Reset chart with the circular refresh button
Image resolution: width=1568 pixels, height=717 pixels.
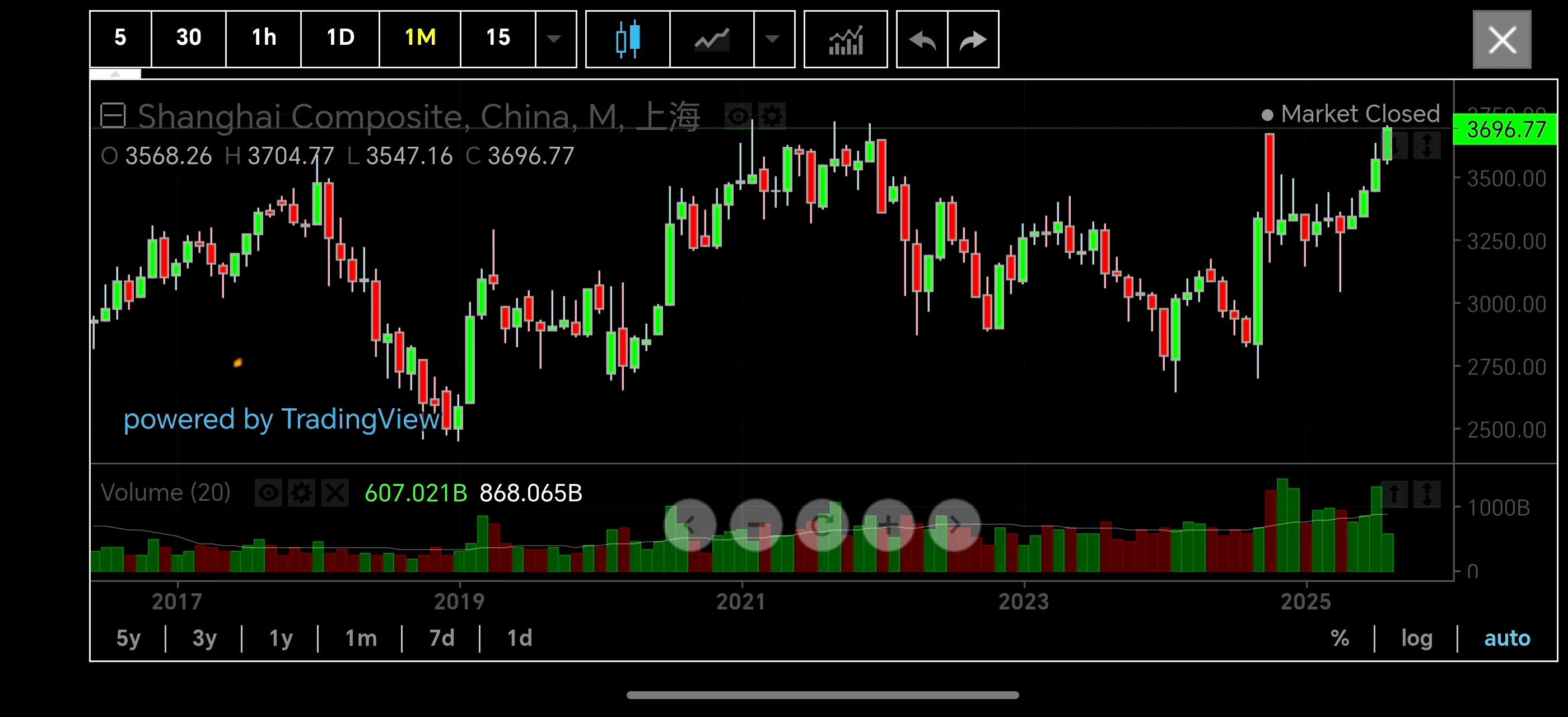point(822,524)
